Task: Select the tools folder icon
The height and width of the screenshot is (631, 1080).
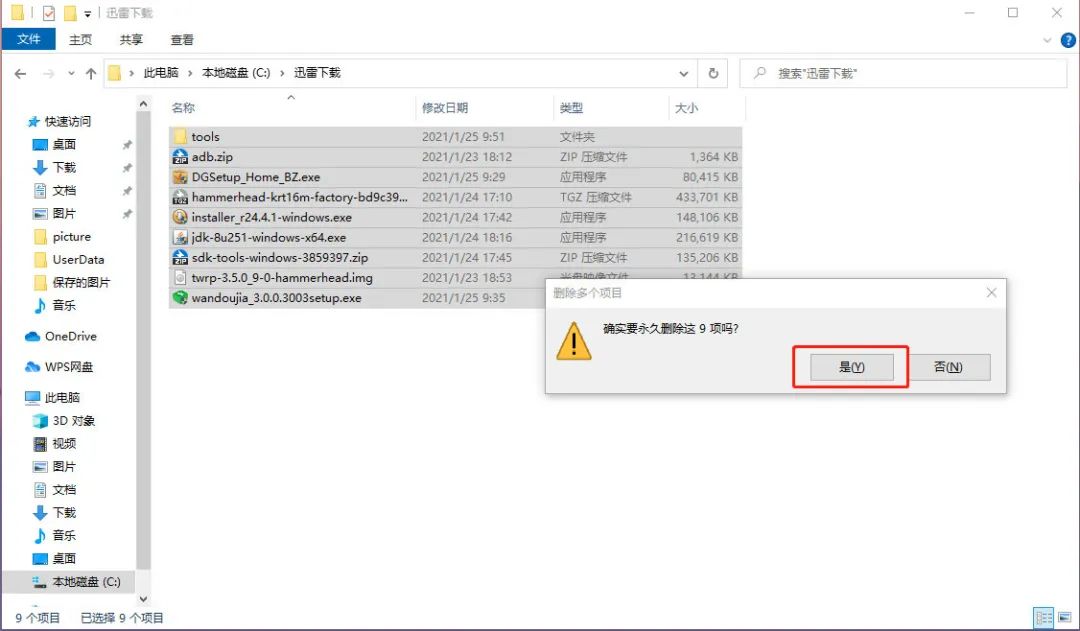Action: tap(180, 136)
